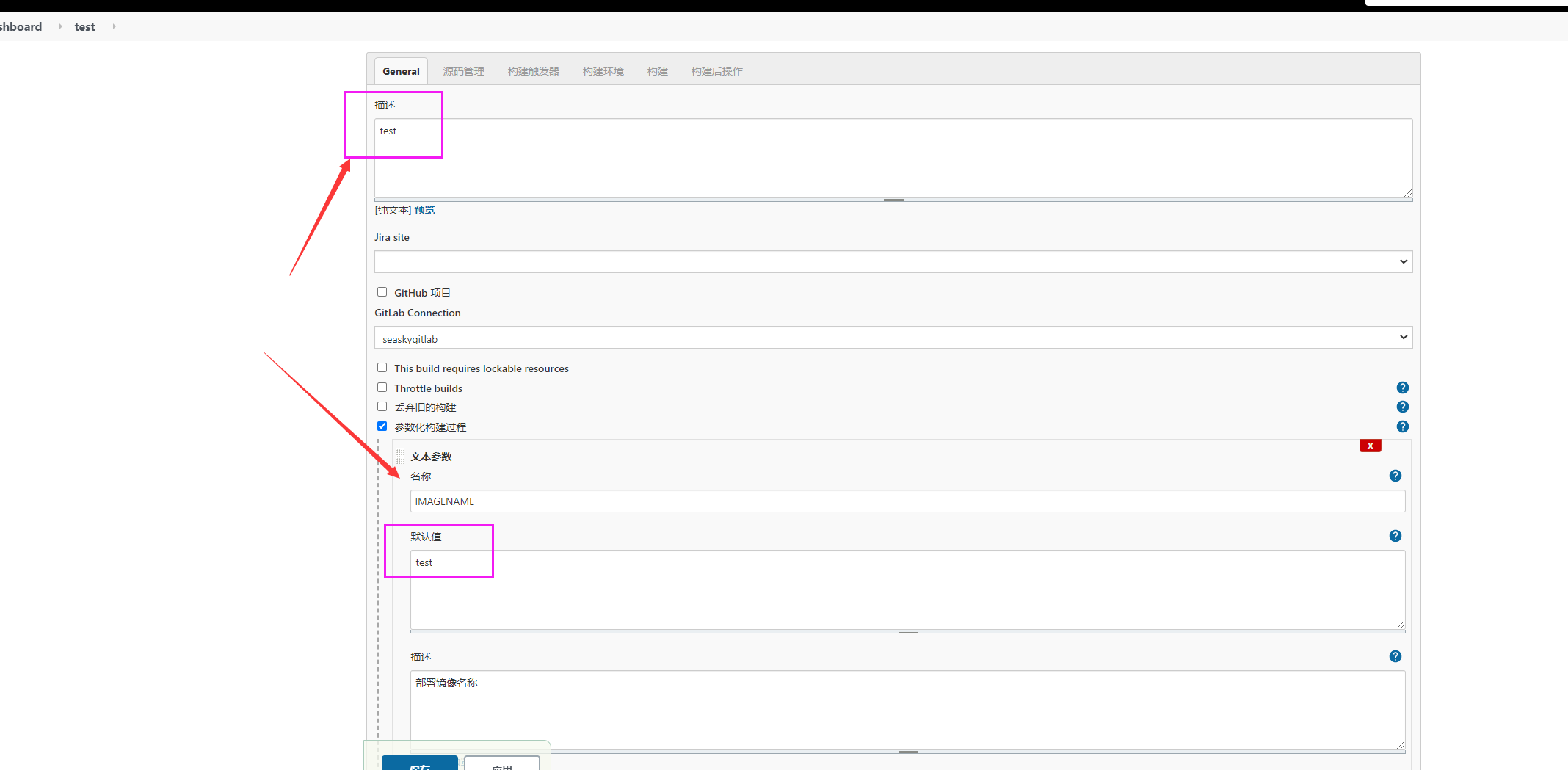Click the Dashboard breadcrumb link
Image resolution: width=1568 pixels, height=770 pixels.
click(21, 26)
